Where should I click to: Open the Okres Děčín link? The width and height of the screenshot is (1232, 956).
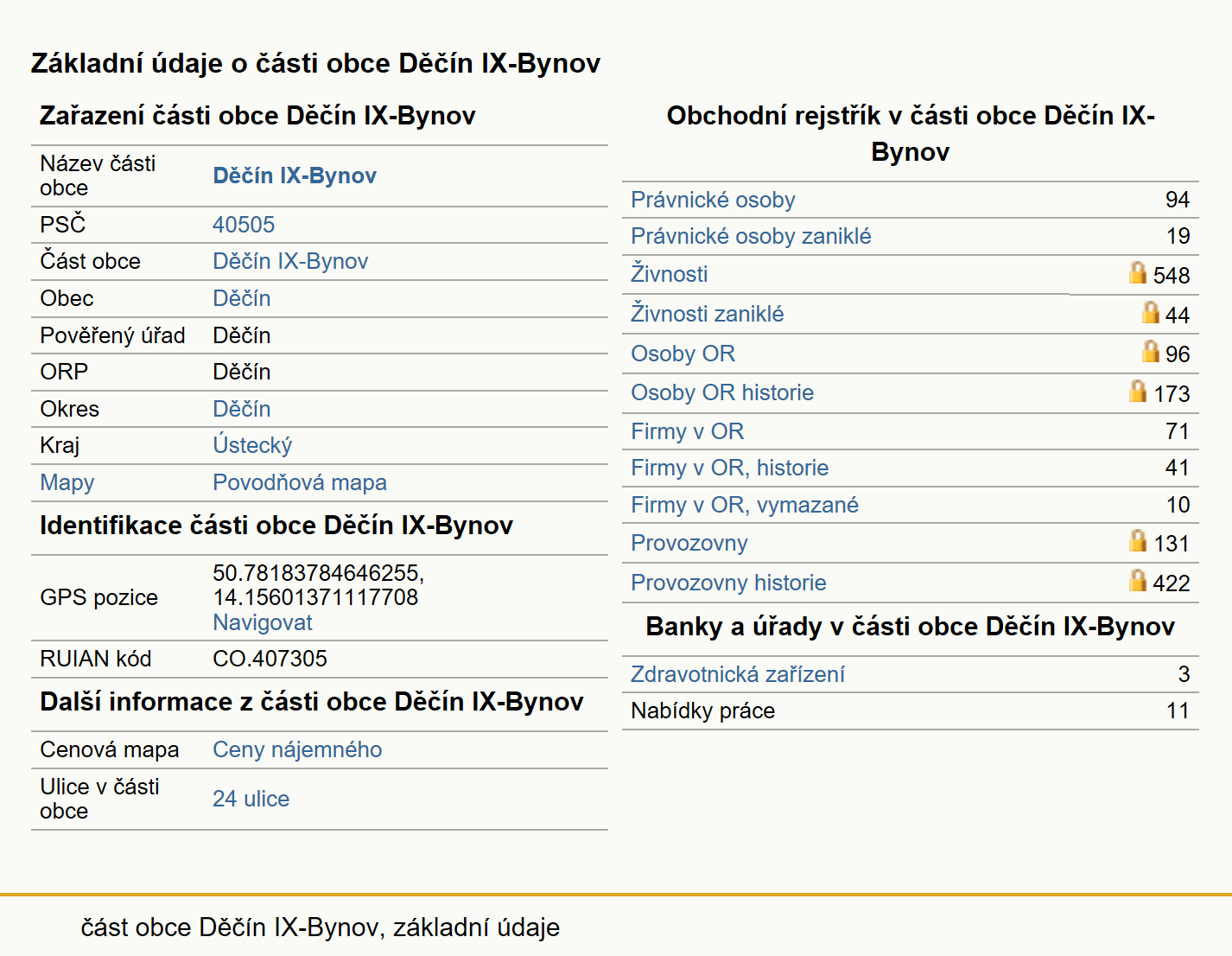(x=242, y=409)
